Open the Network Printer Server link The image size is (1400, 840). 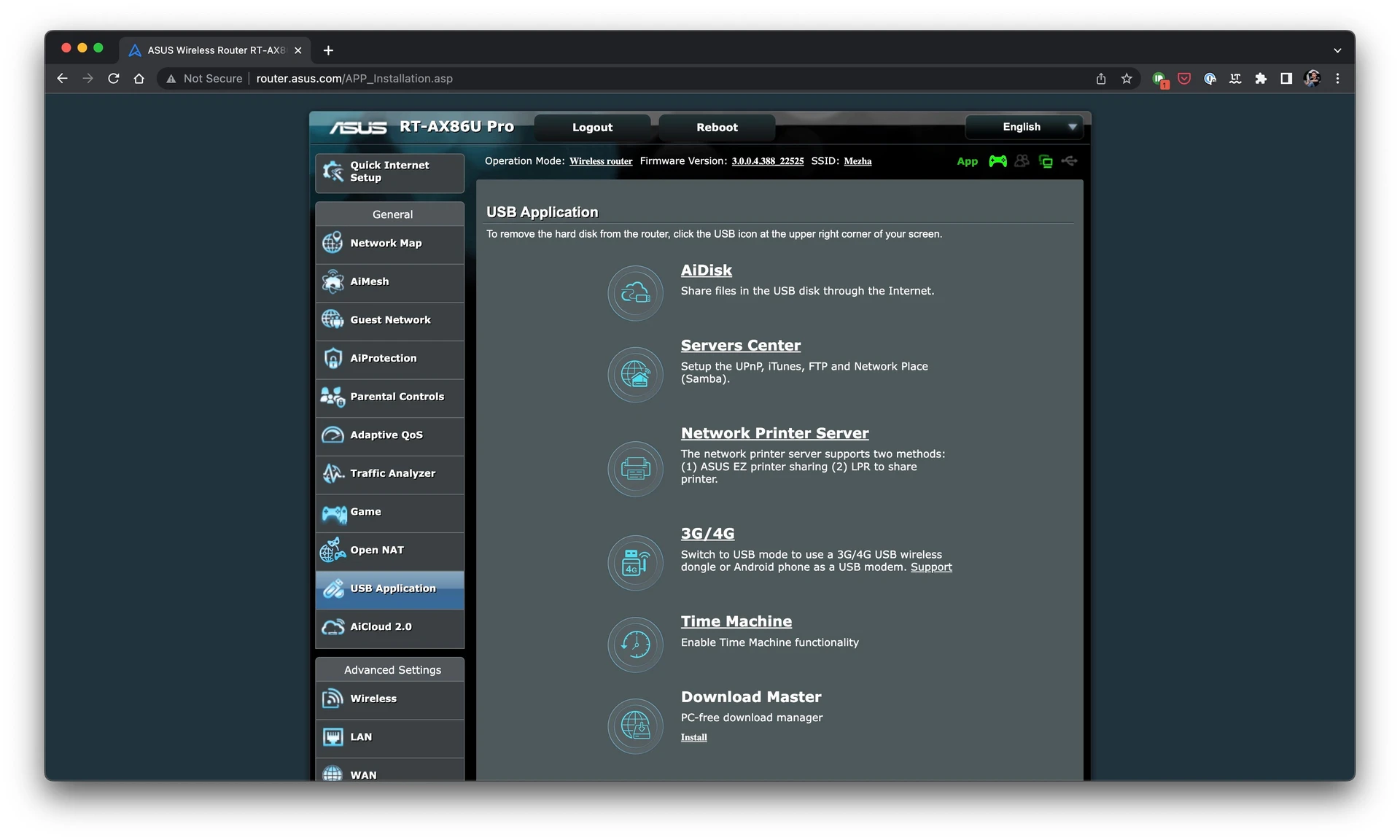[x=774, y=433]
